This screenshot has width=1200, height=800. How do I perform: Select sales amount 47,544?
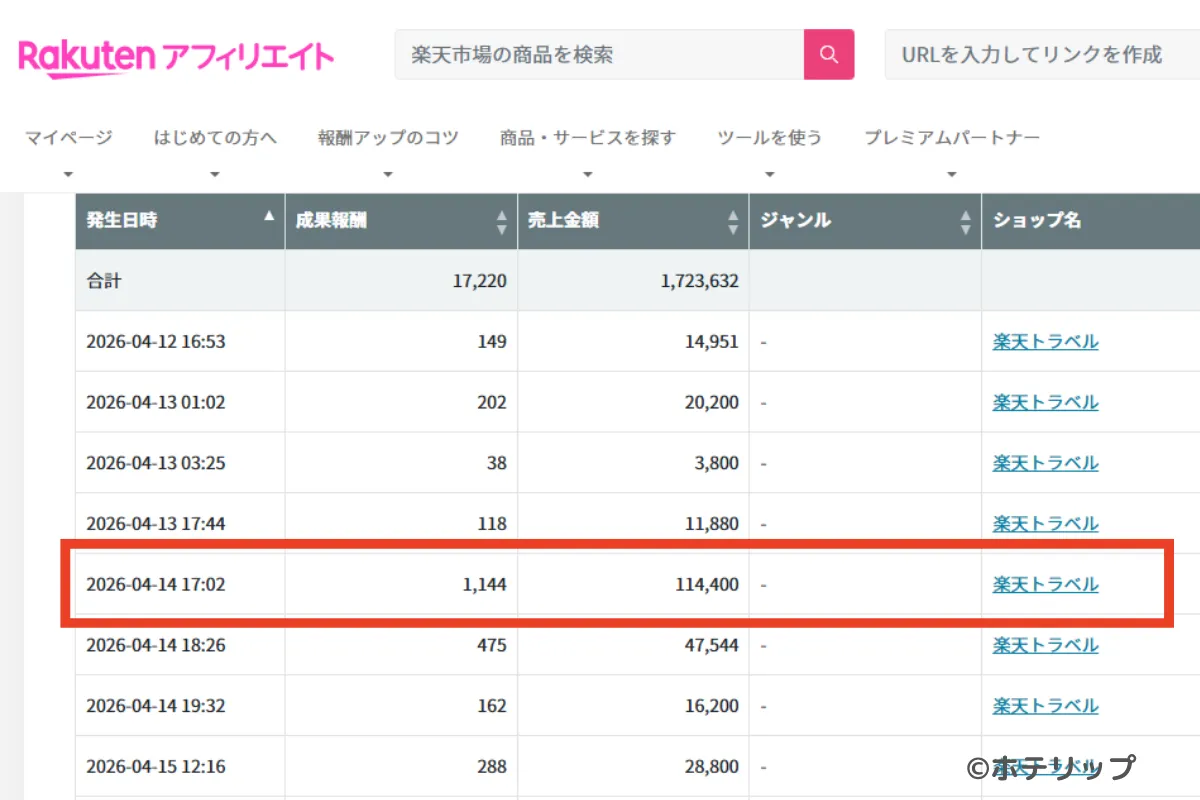click(x=711, y=645)
